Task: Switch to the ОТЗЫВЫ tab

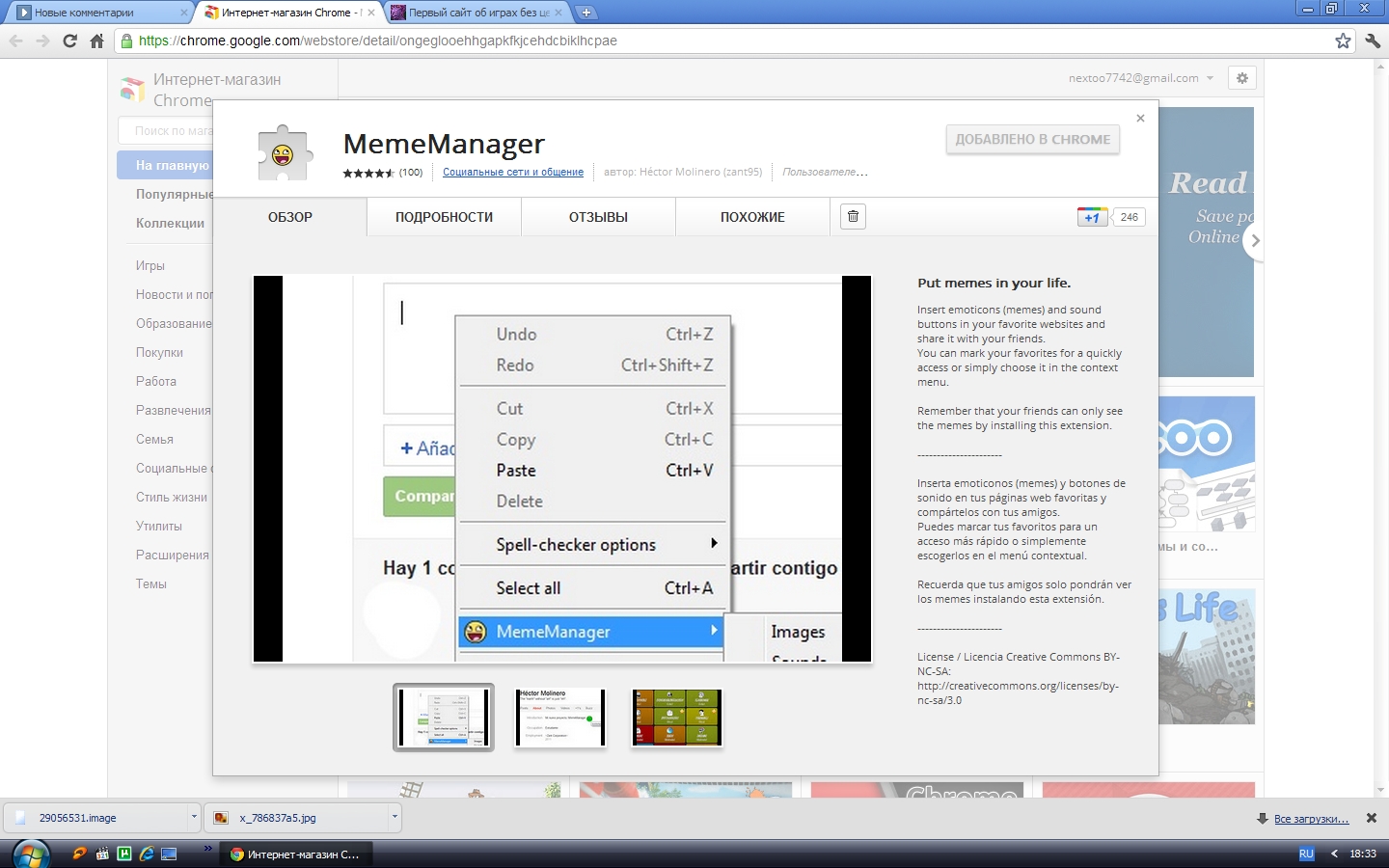Action: (598, 217)
